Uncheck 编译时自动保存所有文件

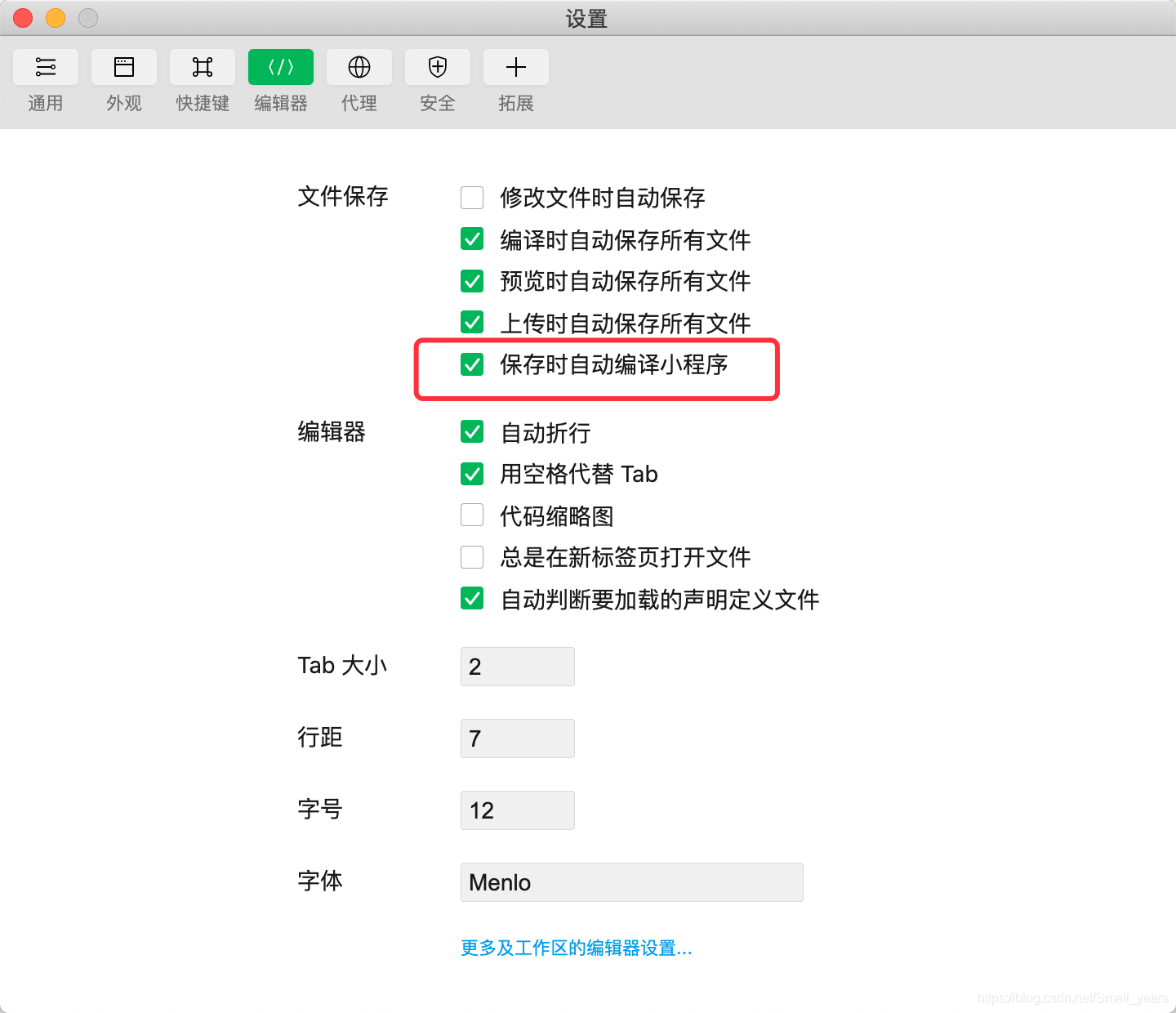(472, 239)
